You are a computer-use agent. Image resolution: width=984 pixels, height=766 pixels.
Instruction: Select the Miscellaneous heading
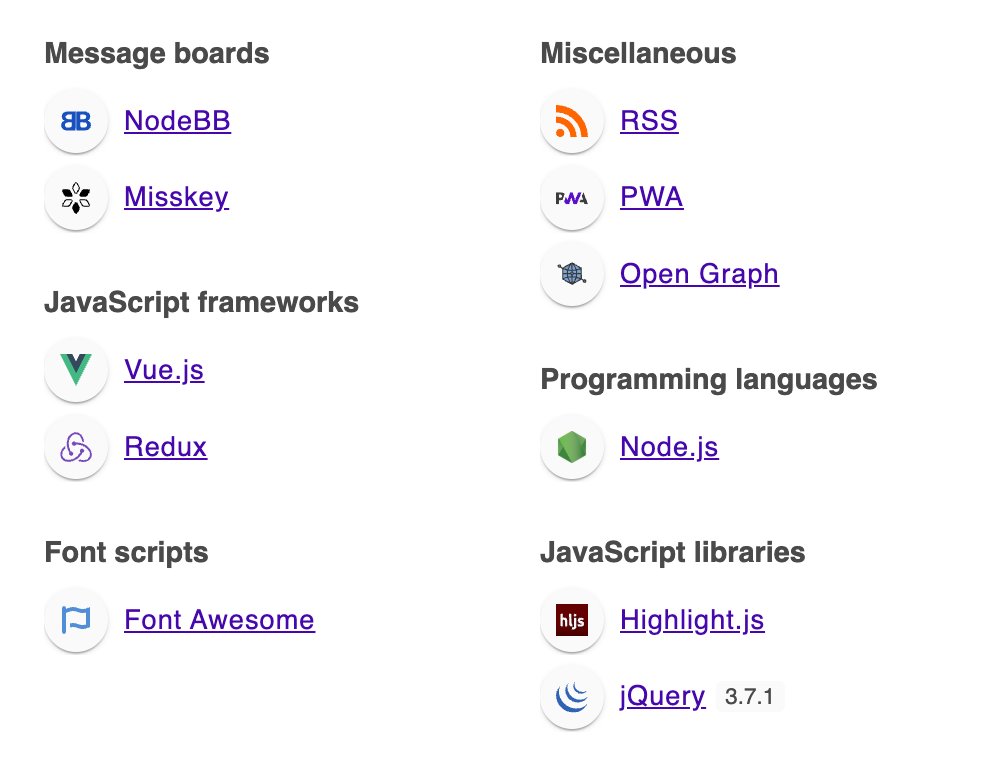point(638,53)
